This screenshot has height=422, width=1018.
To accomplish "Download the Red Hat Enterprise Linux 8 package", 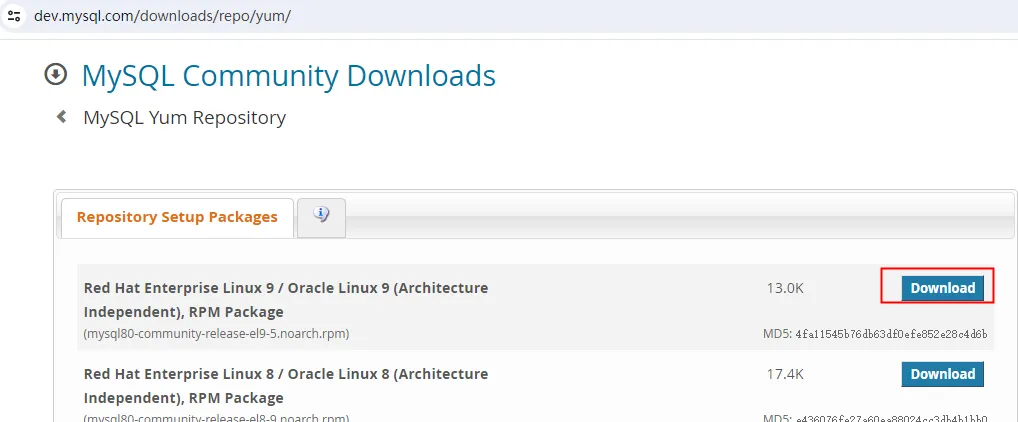I will pyautogui.click(x=942, y=374).
